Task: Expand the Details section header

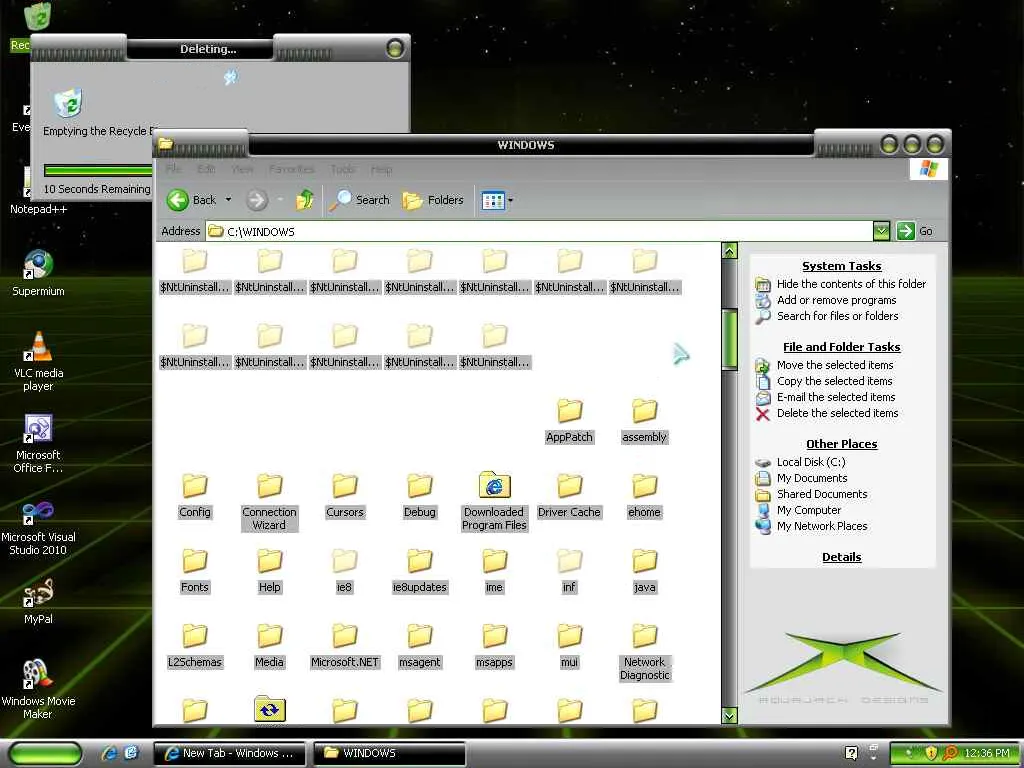Action: click(842, 557)
